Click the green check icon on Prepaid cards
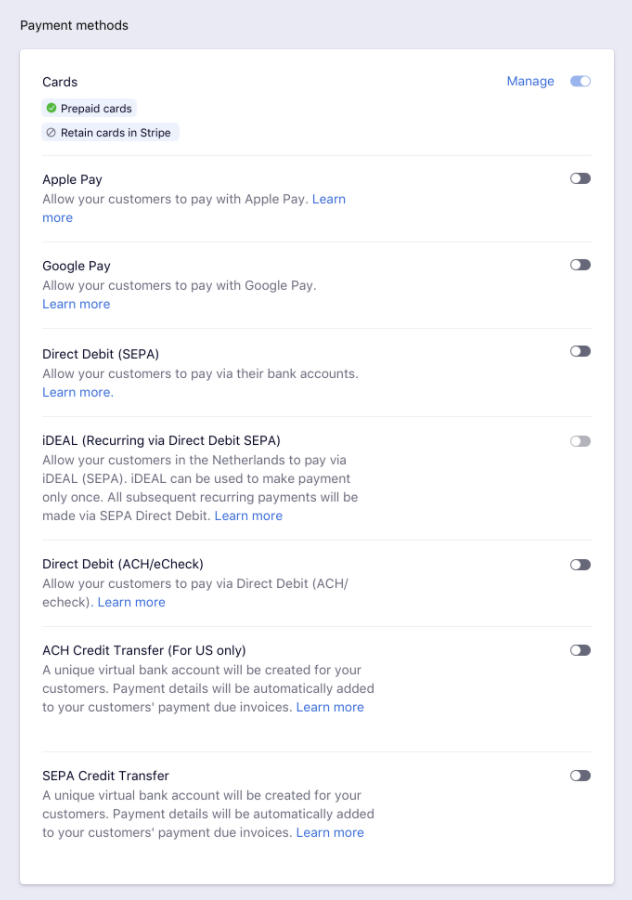 click(x=51, y=108)
